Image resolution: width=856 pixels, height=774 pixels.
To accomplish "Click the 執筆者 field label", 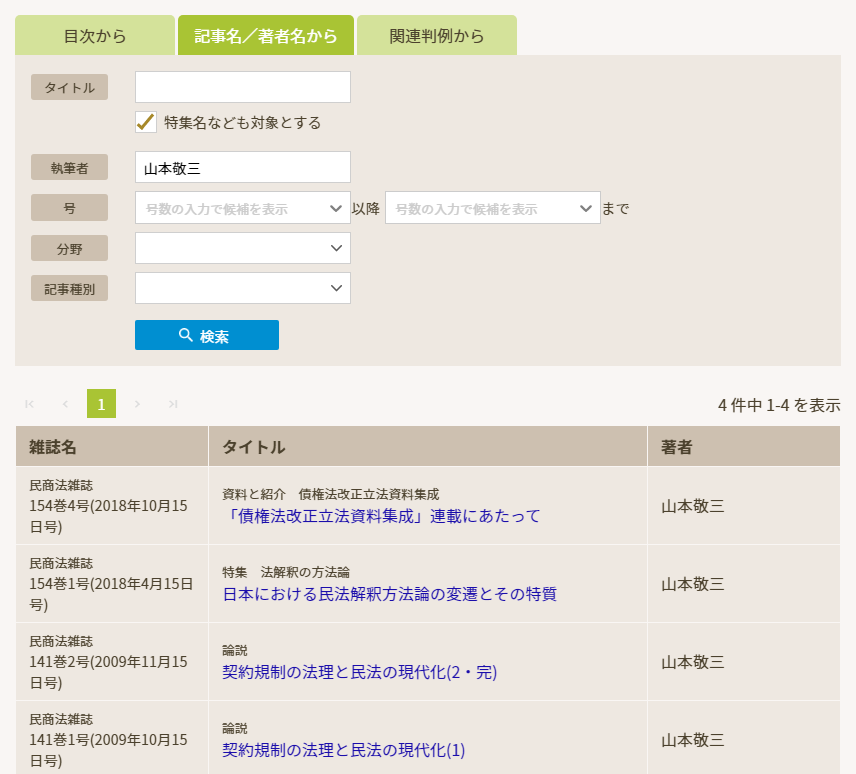I will (x=69, y=168).
